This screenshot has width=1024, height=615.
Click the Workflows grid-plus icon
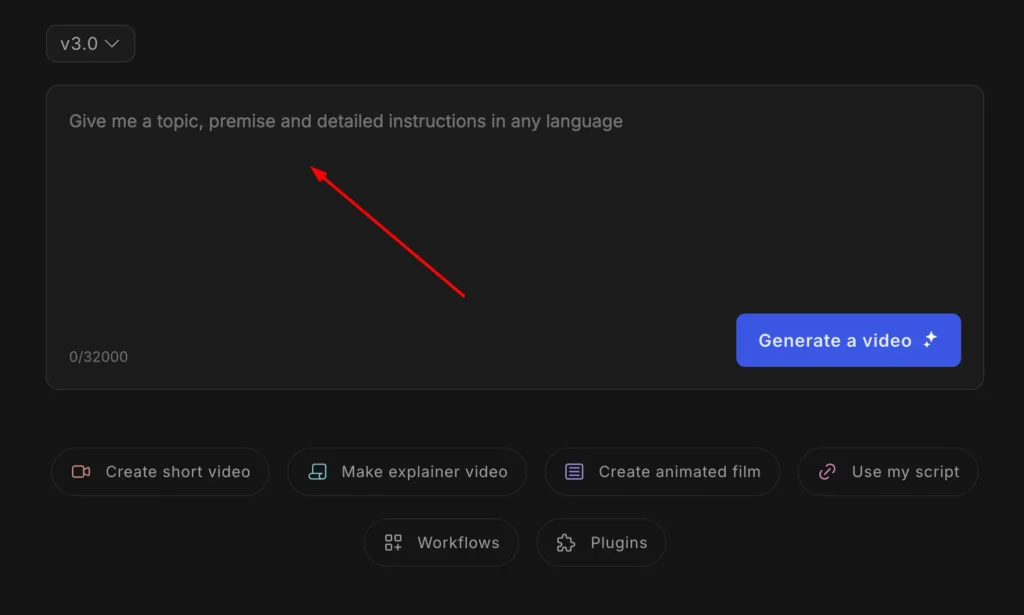pyautogui.click(x=393, y=543)
